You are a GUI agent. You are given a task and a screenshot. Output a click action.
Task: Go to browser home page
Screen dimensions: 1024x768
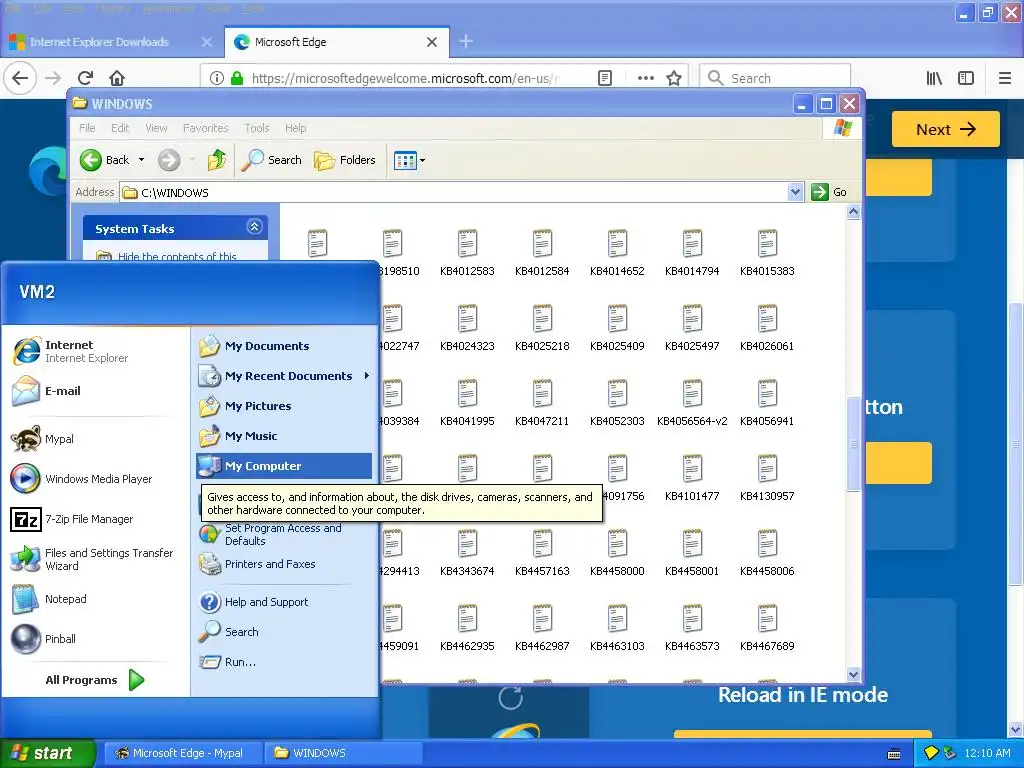click(x=117, y=78)
